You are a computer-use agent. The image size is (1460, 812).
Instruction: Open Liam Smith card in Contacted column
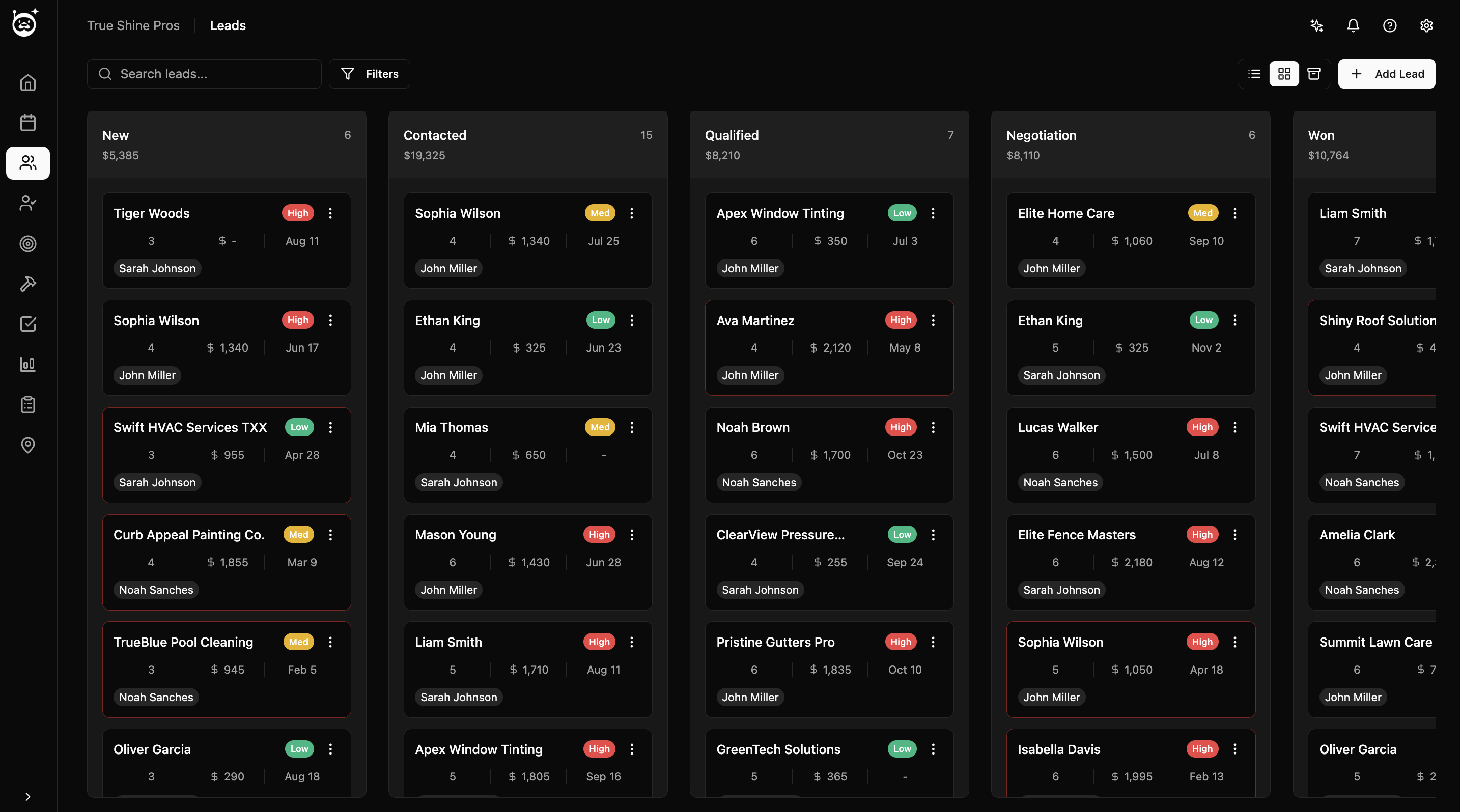pos(528,670)
